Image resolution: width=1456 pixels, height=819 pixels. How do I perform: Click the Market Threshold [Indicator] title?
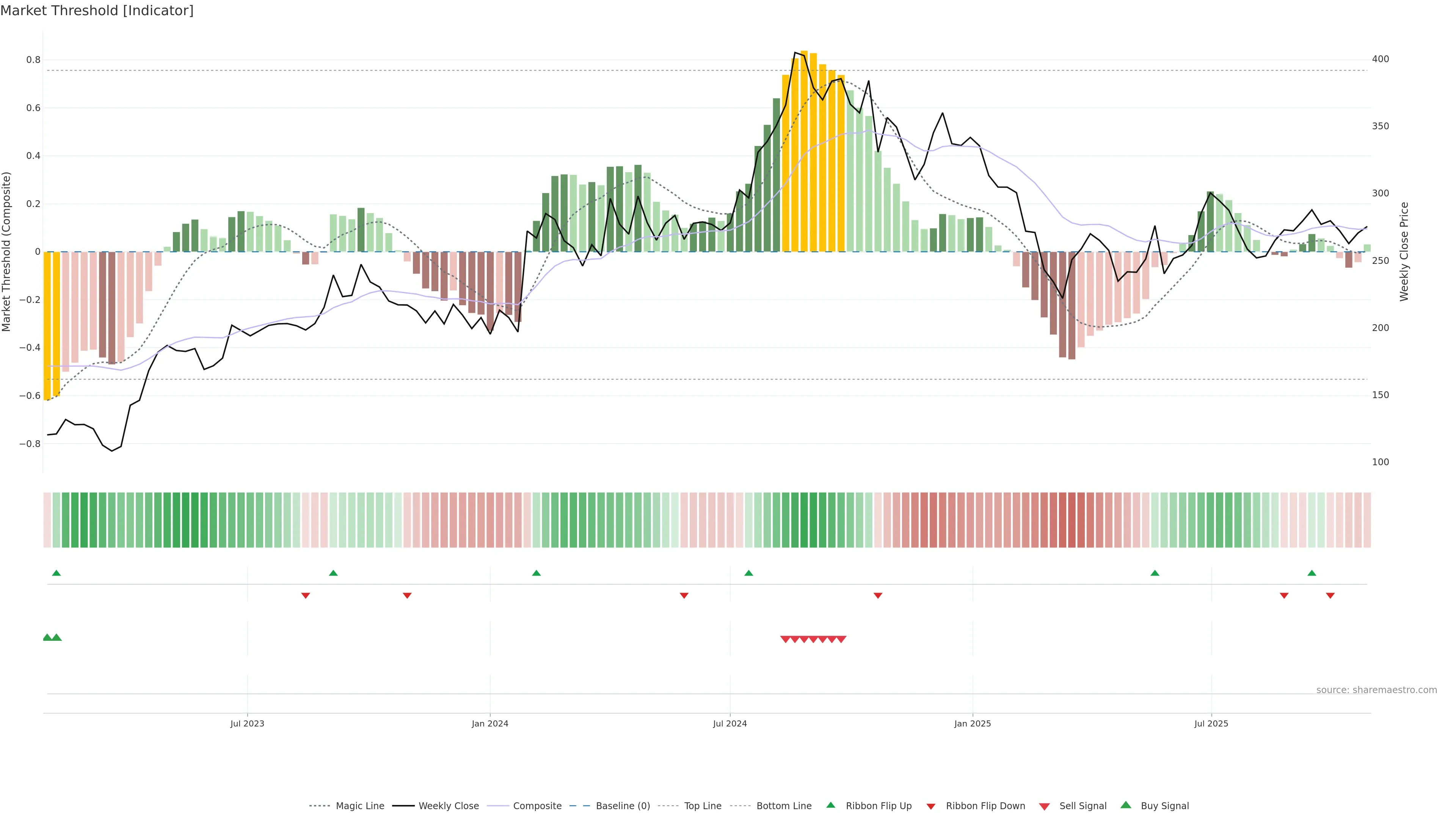click(97, 11)
